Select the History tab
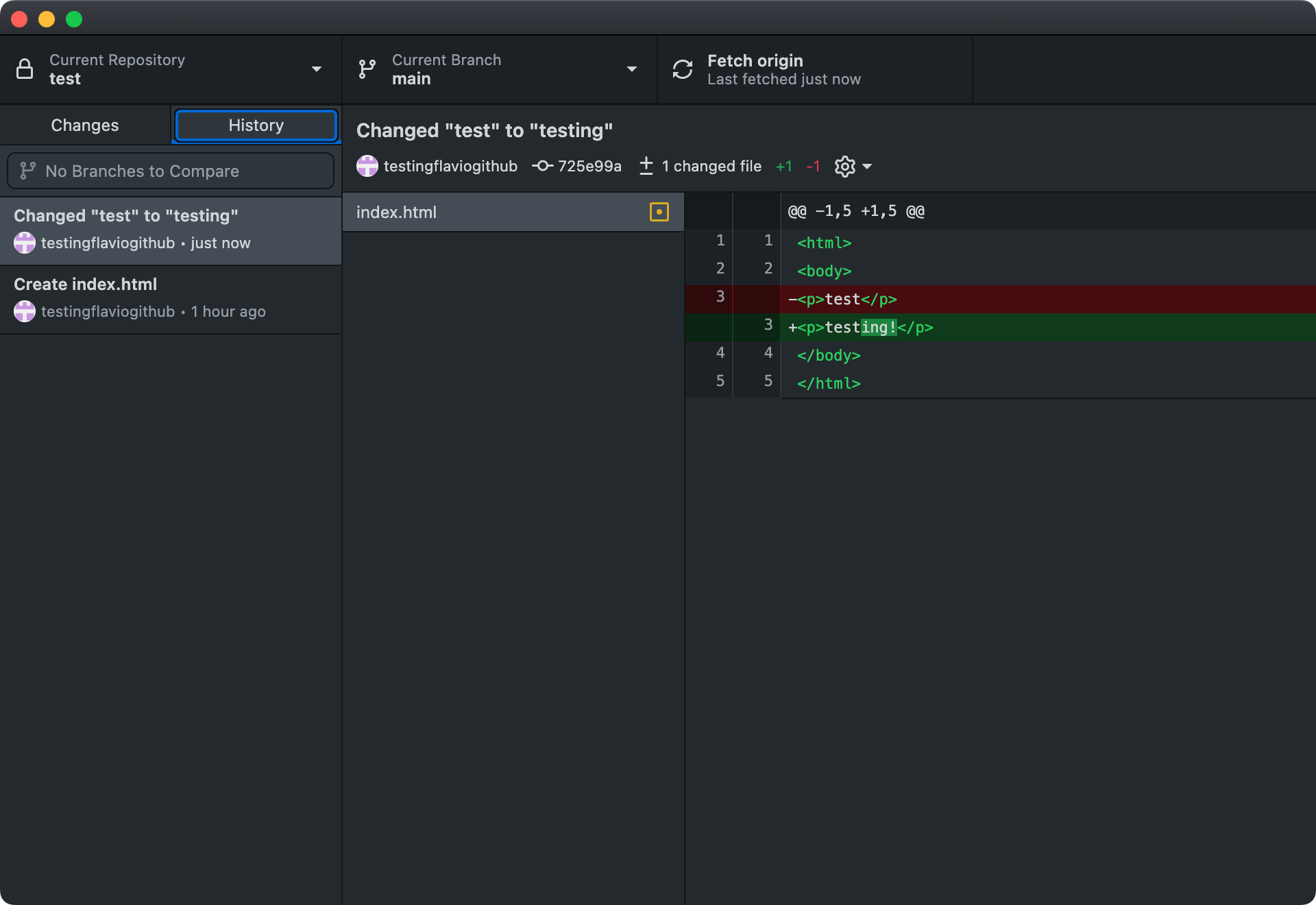Screen dimensions: 1316x905 tap(255, 125)
